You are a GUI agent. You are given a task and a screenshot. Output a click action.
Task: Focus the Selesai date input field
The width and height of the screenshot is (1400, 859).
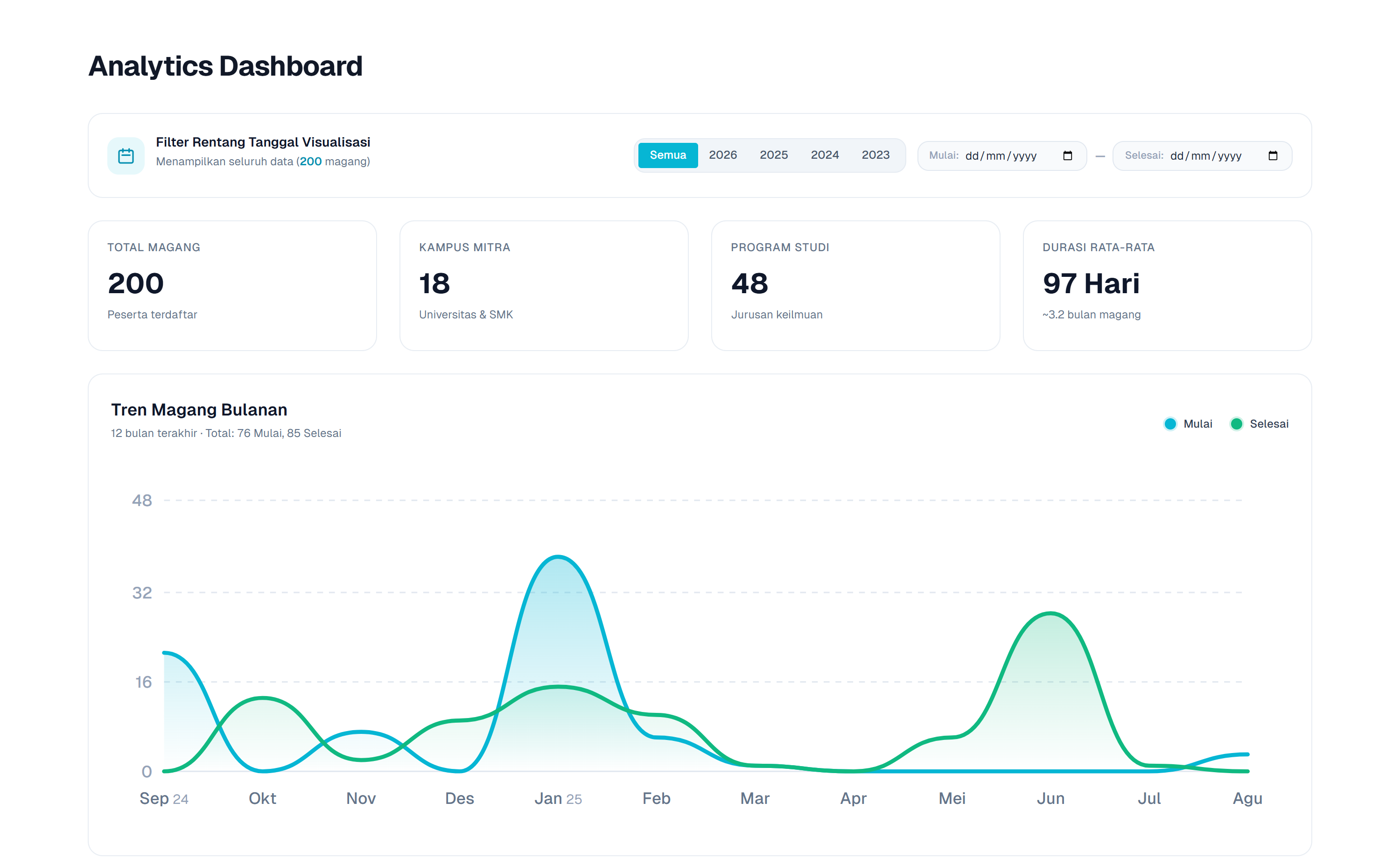coord(1202,155)
